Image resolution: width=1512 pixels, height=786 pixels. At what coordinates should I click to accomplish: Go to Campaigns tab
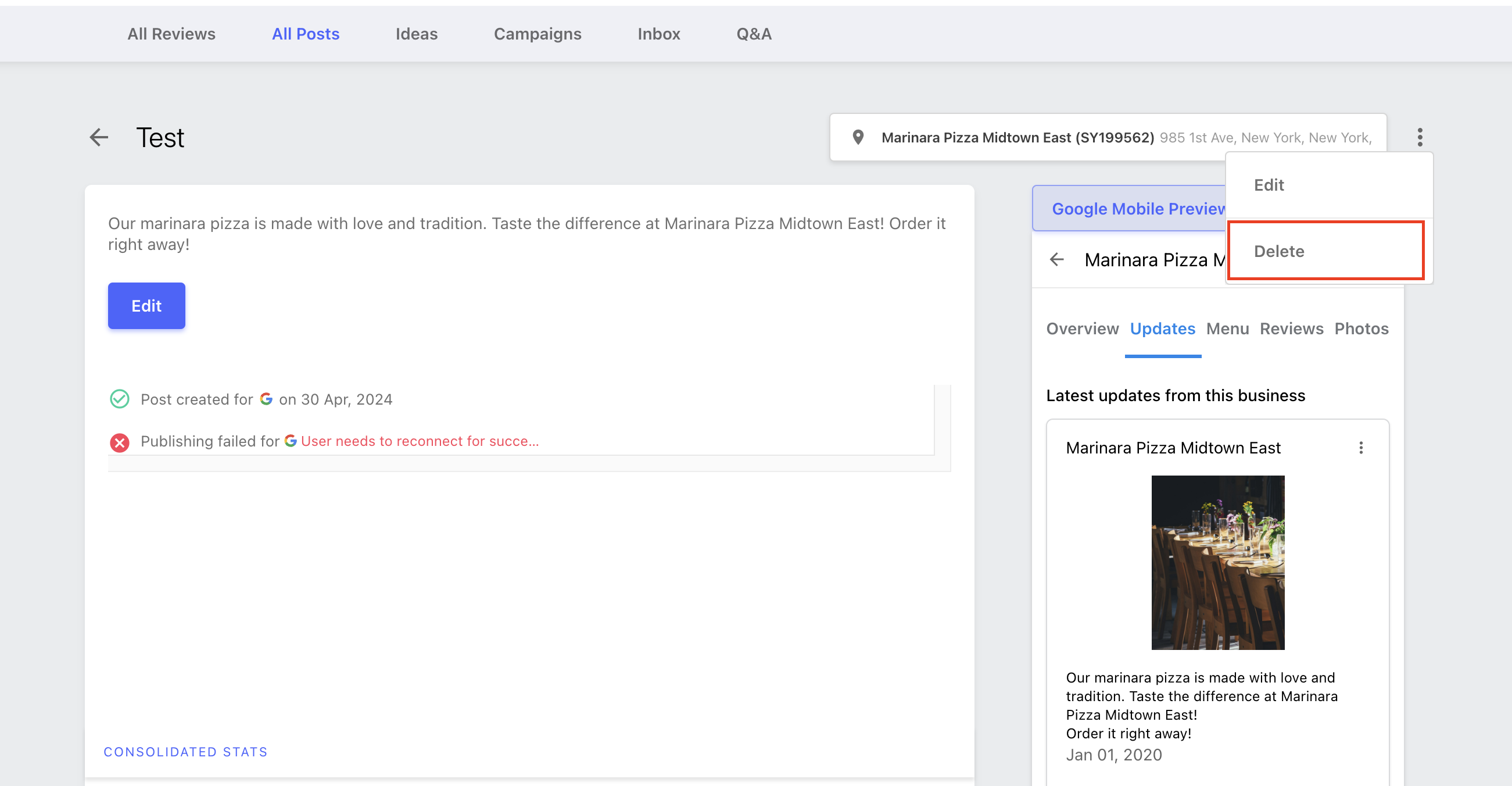537,34
